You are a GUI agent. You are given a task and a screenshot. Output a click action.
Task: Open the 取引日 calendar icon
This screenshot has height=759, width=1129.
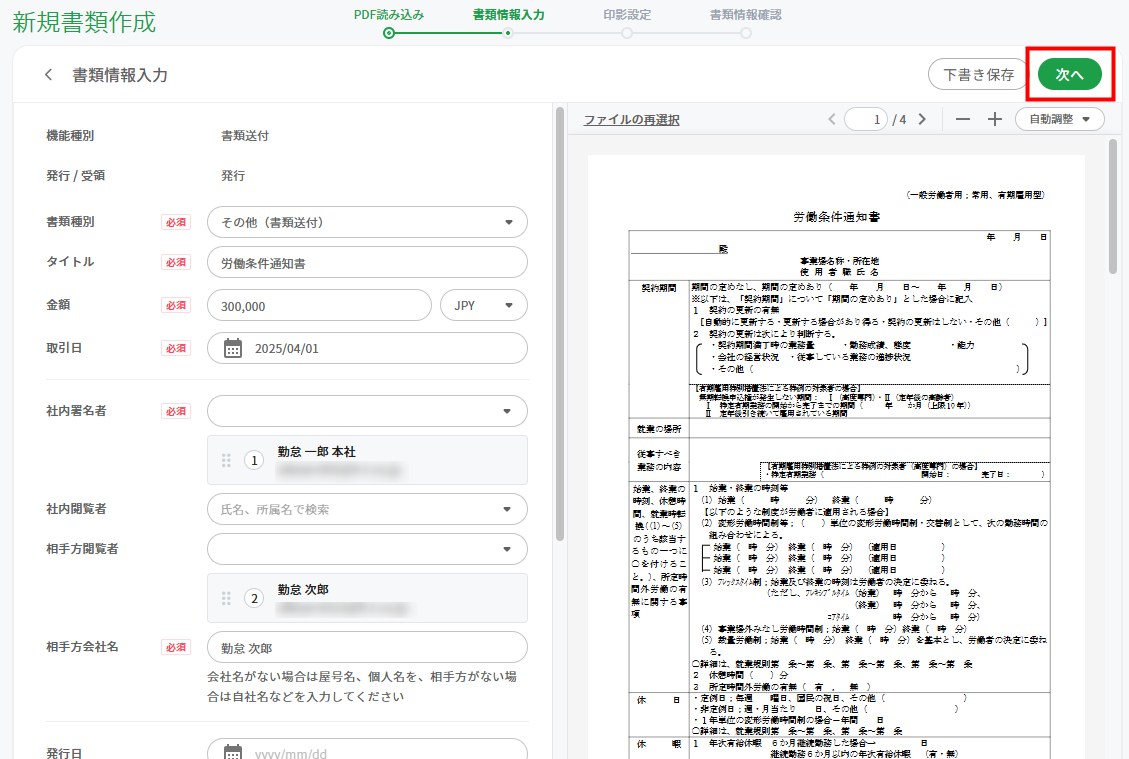point(233,349)
